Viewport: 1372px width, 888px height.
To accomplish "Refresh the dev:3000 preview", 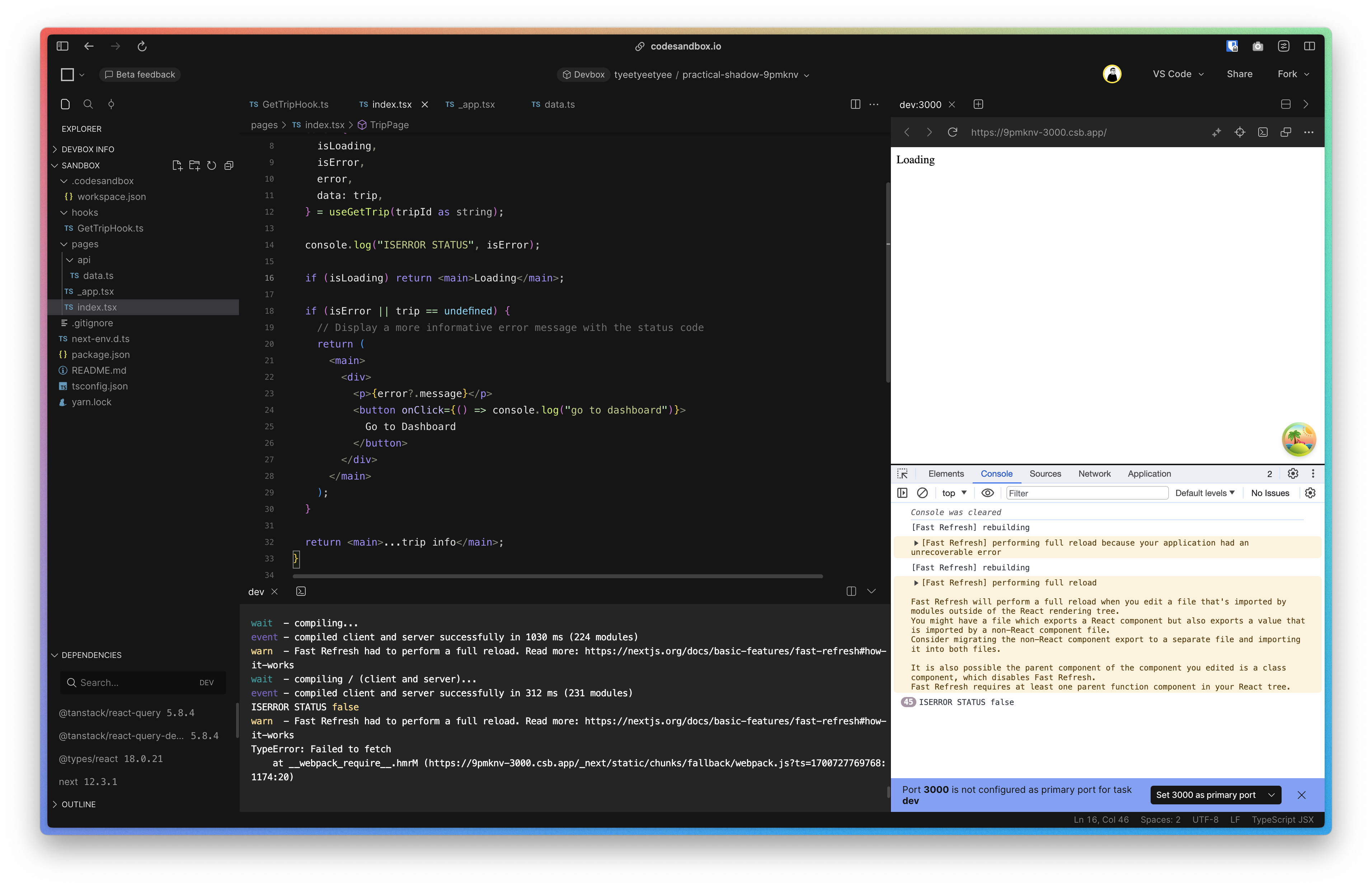I will pyautogui.click(x=953, y=132).
